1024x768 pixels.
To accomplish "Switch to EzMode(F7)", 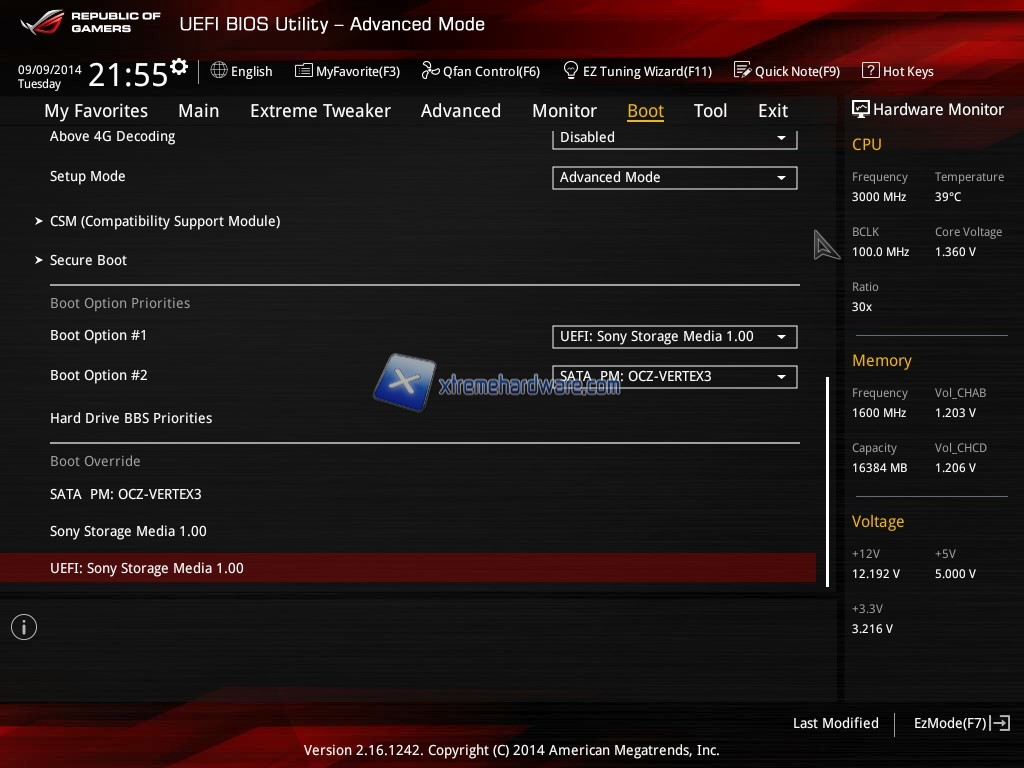I will 960,723.
